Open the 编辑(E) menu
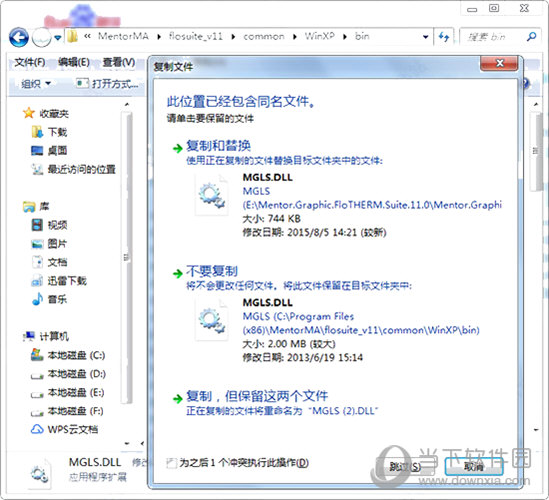The image size is (549, 500). (74, 62)
